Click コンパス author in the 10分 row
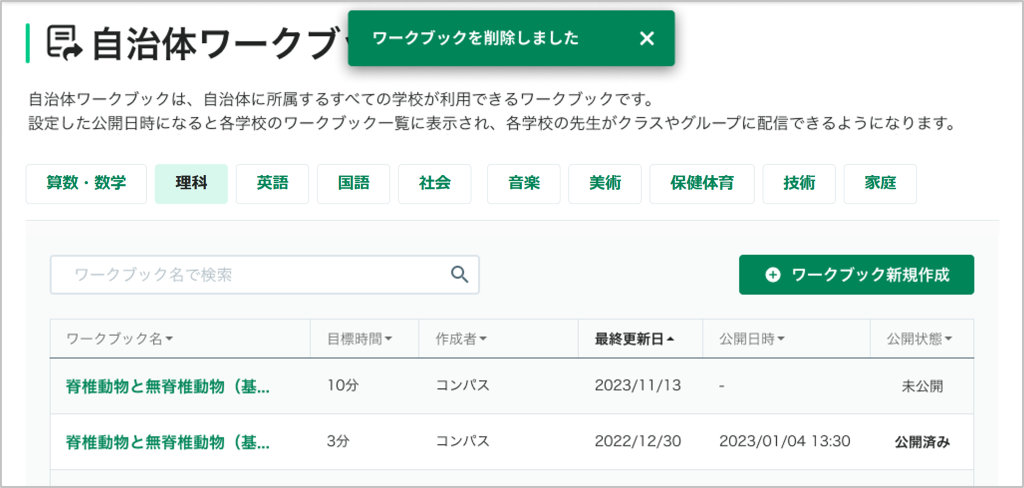Image resolution: width=1024 pixels, height=488 pixels. [462, 386]
